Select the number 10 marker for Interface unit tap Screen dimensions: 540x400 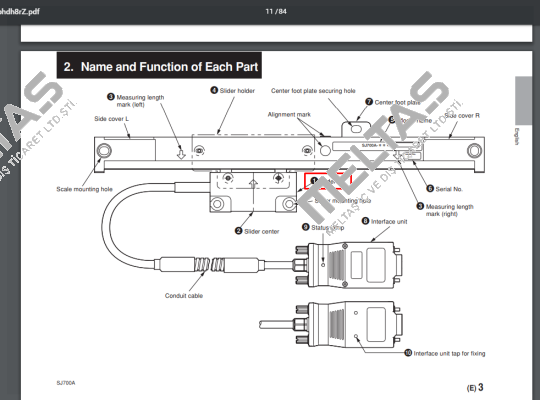[x=408, y=353]
